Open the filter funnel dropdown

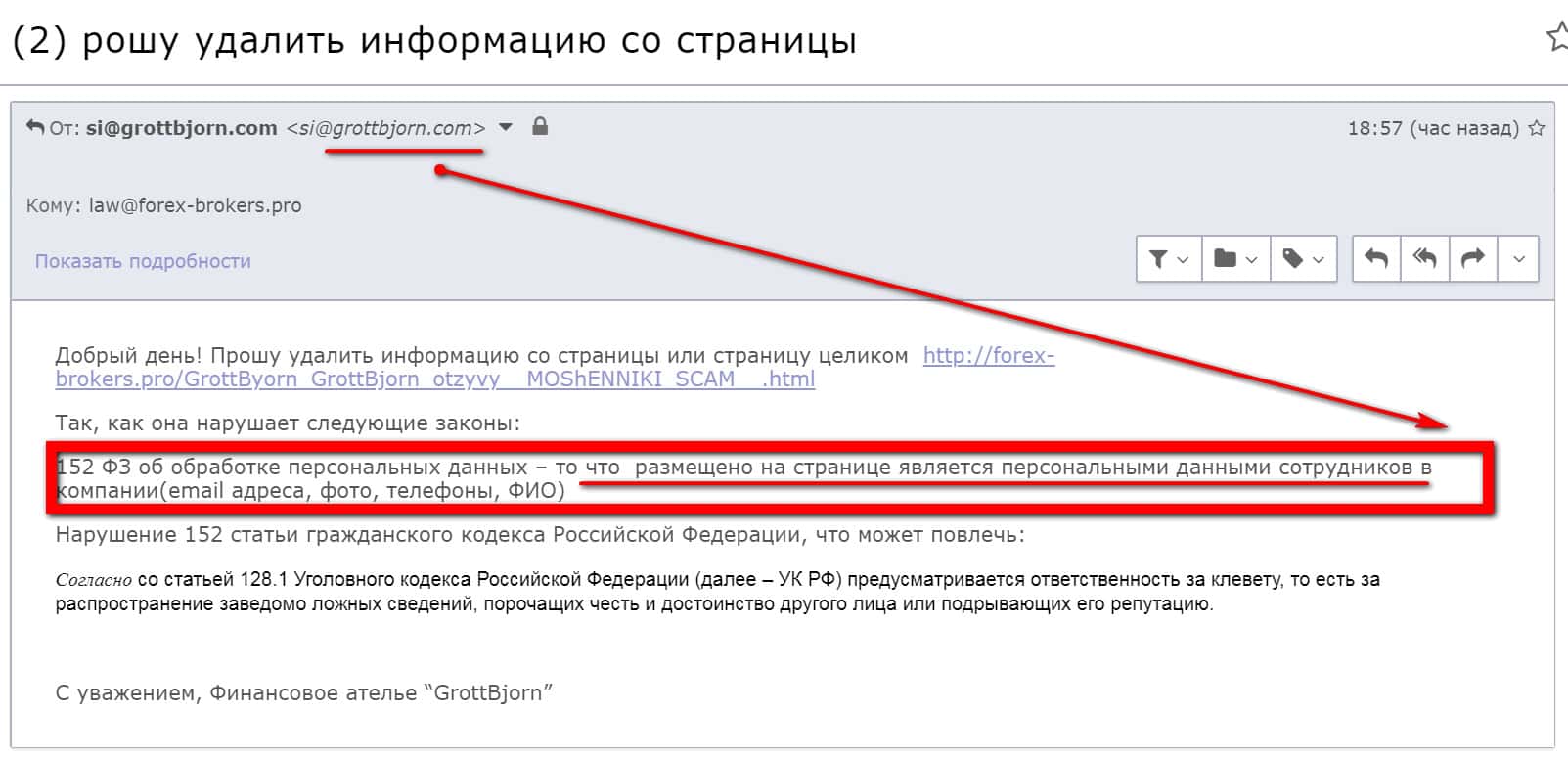[x=1169, y=259]
